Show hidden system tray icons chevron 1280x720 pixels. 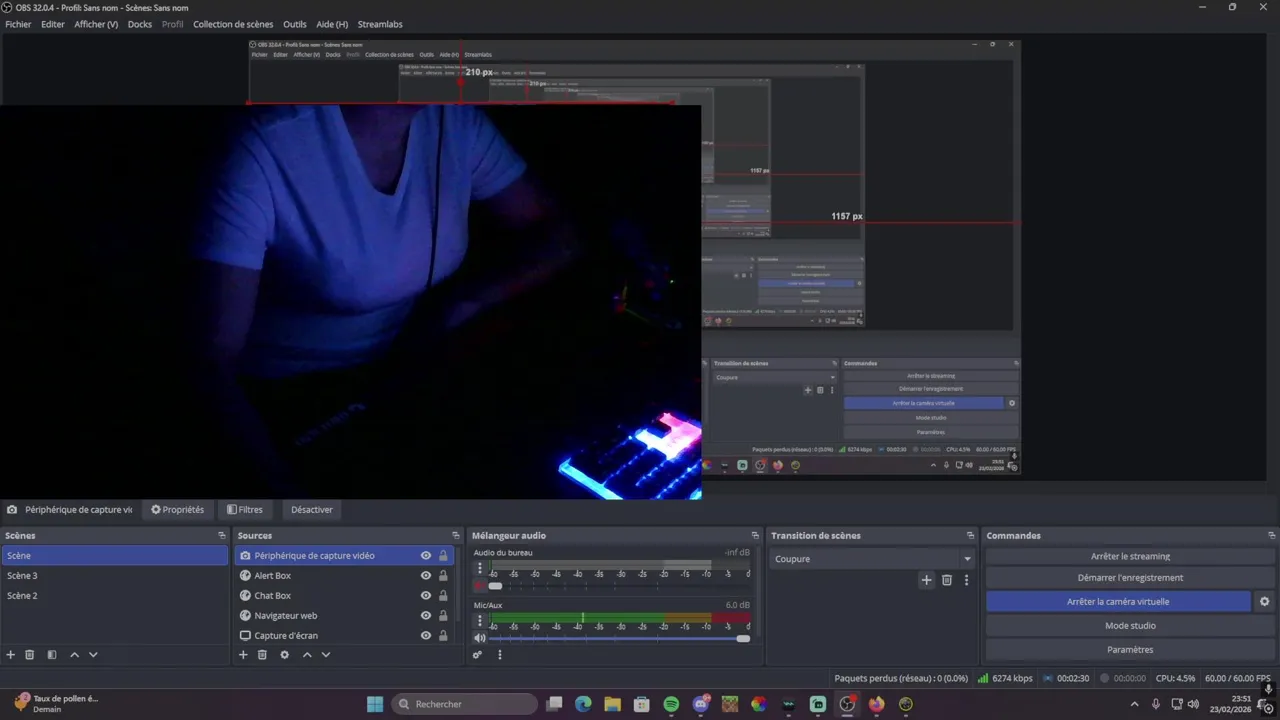tap(1134, 704)
